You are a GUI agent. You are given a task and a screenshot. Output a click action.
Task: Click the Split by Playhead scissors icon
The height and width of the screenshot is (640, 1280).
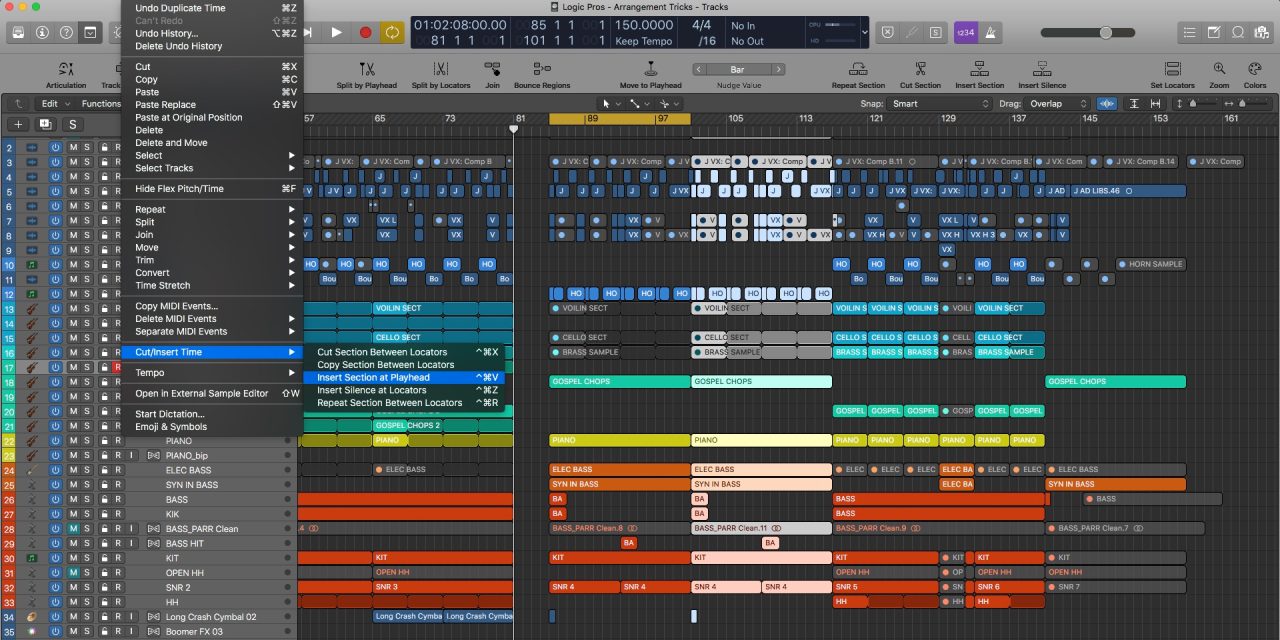(x=366, y=69)
